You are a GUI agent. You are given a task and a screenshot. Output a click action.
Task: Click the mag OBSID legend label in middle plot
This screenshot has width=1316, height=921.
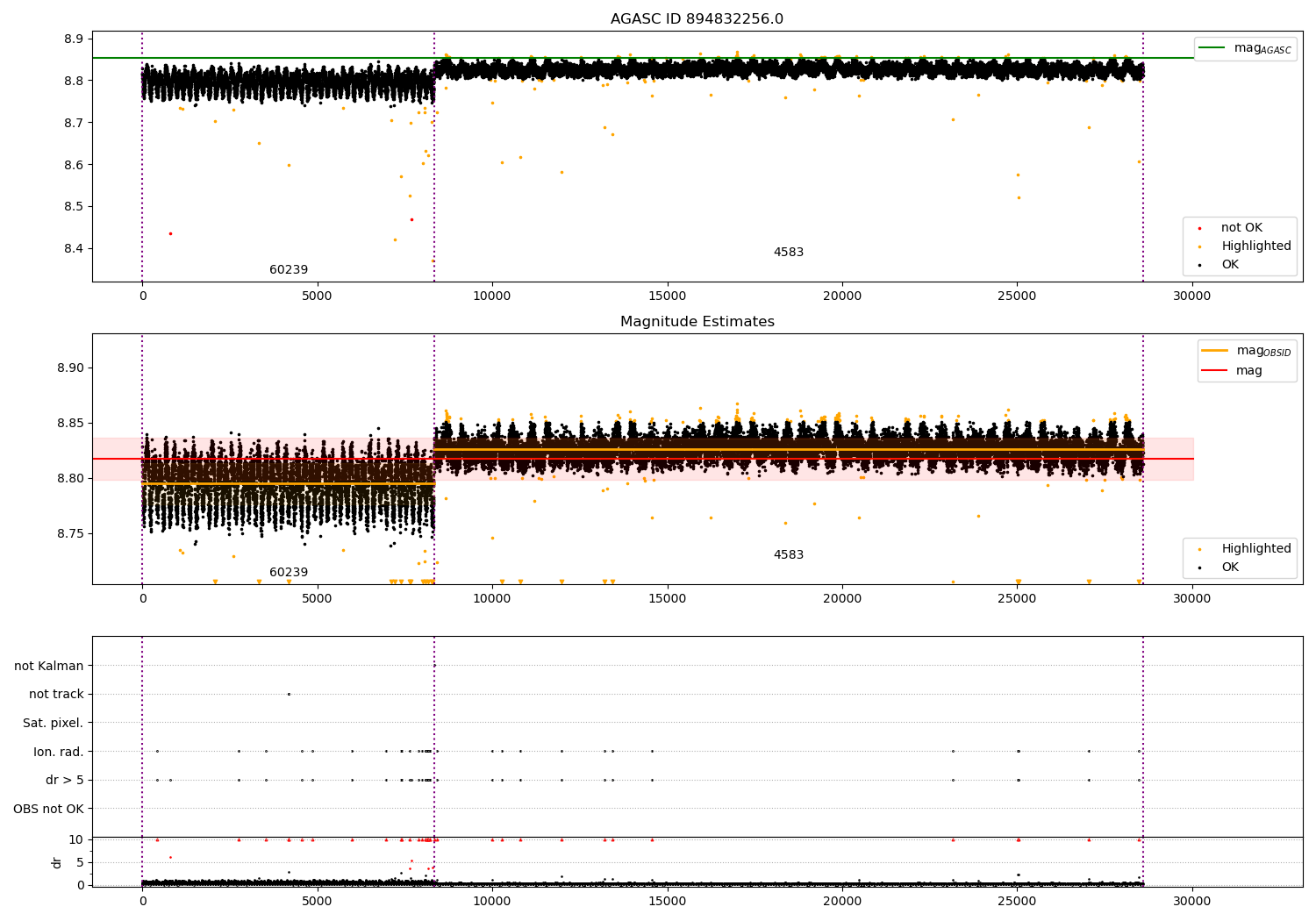pyautogui.click(x=1263, y=351)
